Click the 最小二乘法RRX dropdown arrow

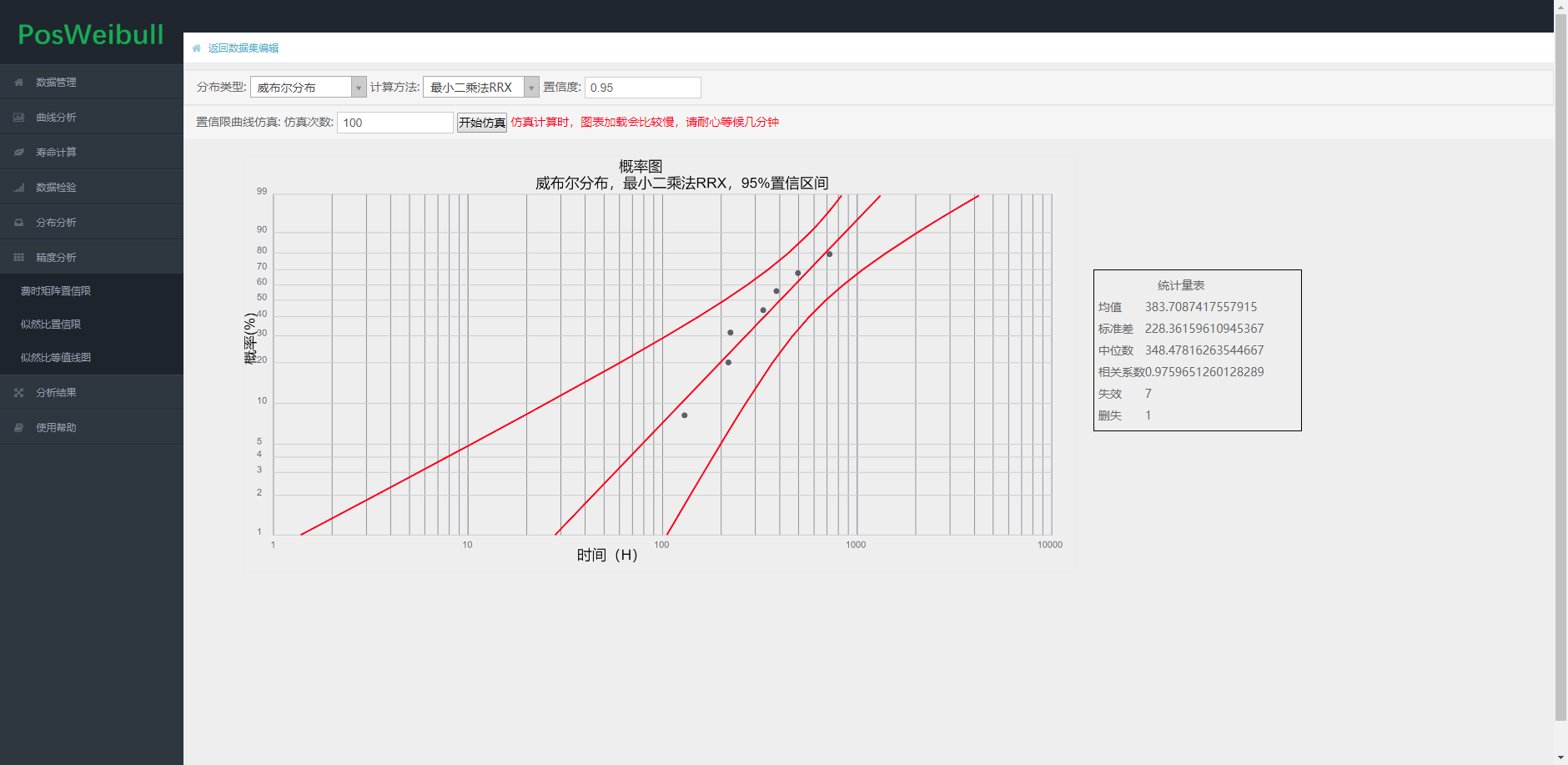(531, 87)
